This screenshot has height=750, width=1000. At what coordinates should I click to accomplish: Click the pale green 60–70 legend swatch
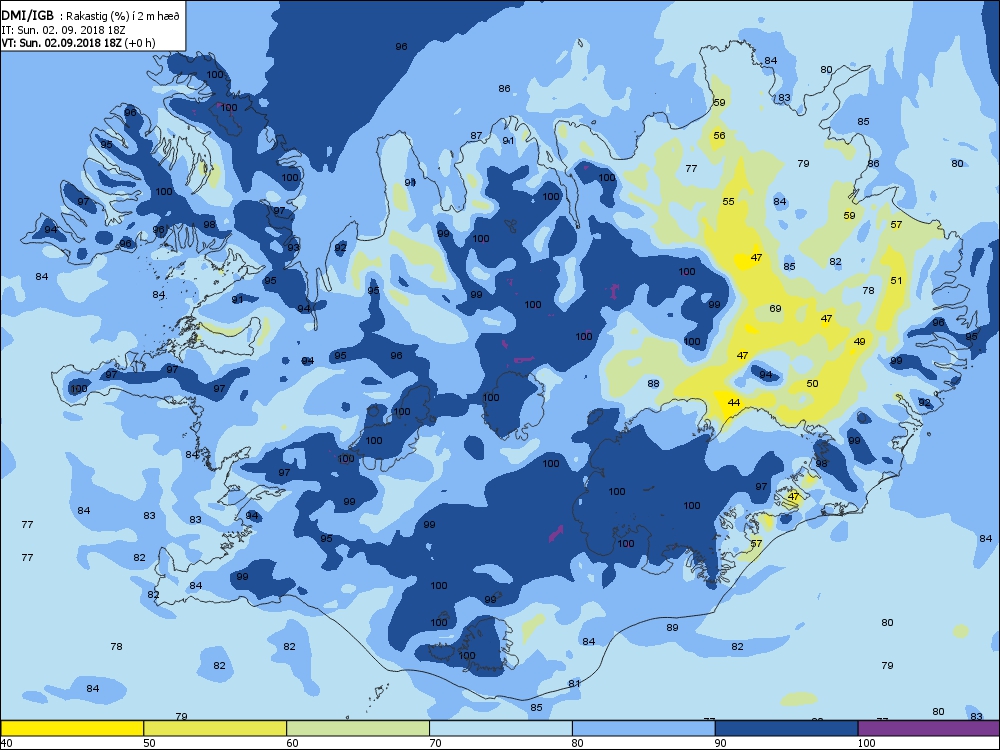click(358, 728)
